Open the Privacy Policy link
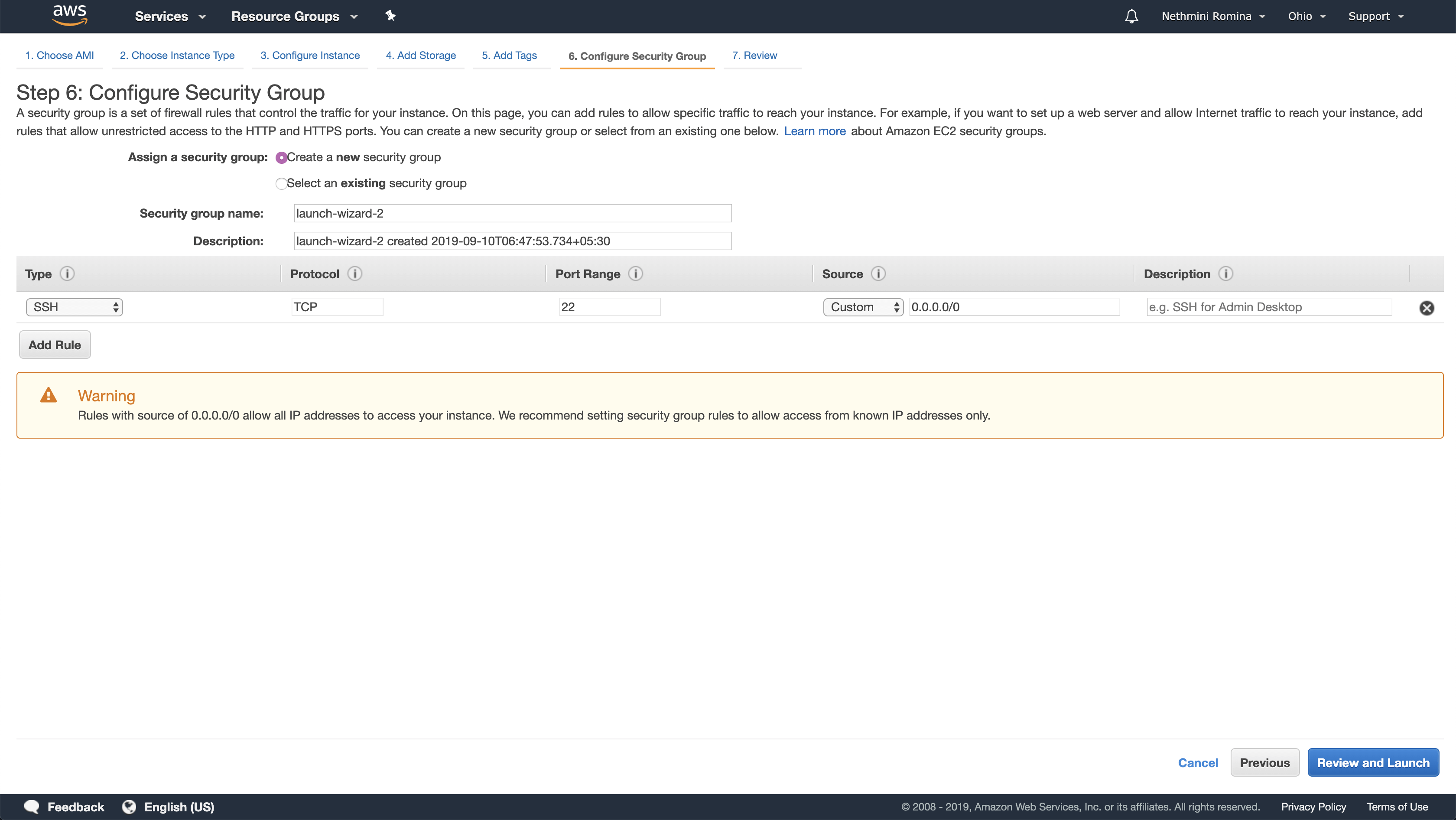Image resolution: width=1456 pixels, height=820 pixels. pos(1313,807)
